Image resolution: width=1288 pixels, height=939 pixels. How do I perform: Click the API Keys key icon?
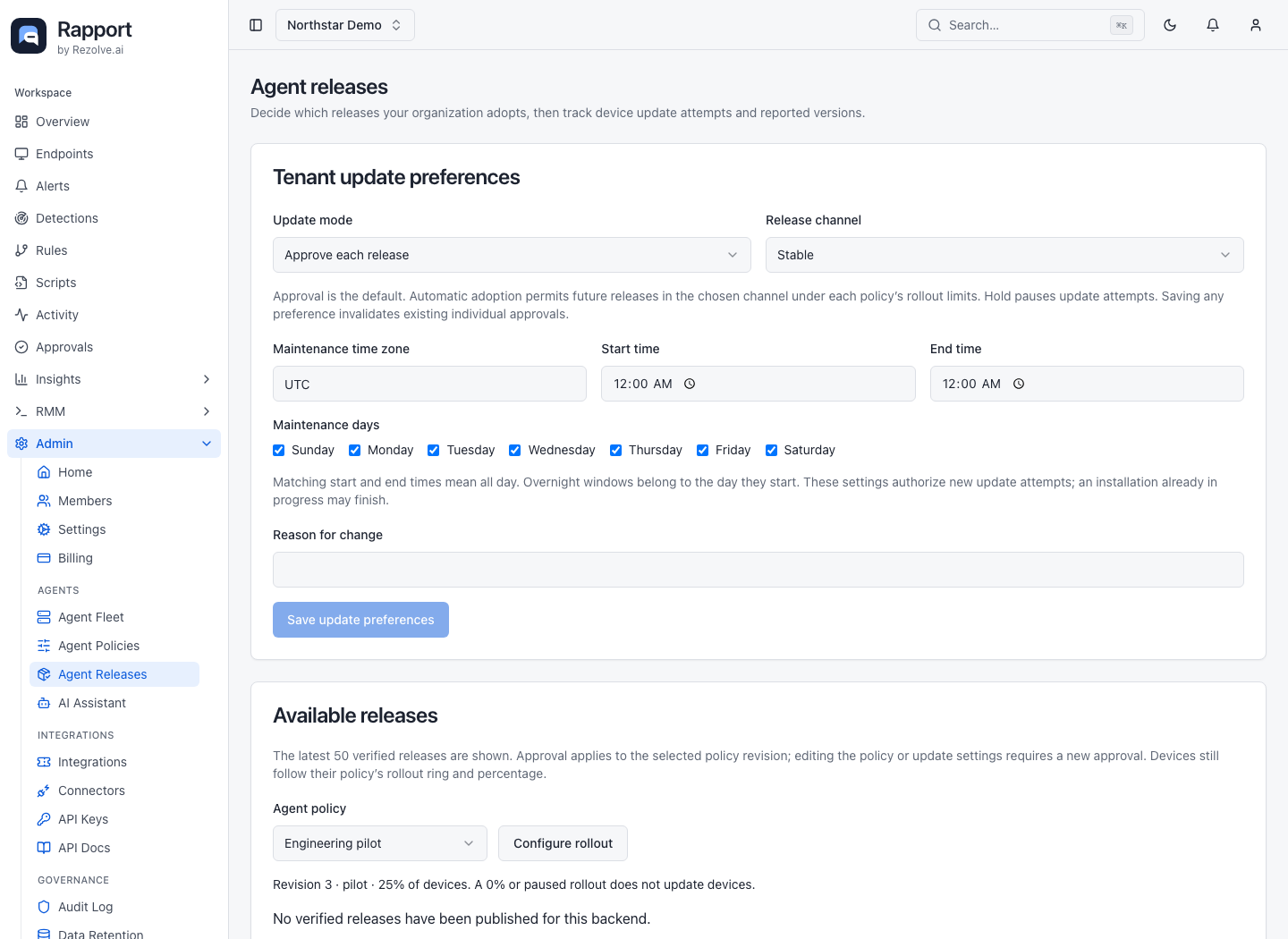coord(44,819)
